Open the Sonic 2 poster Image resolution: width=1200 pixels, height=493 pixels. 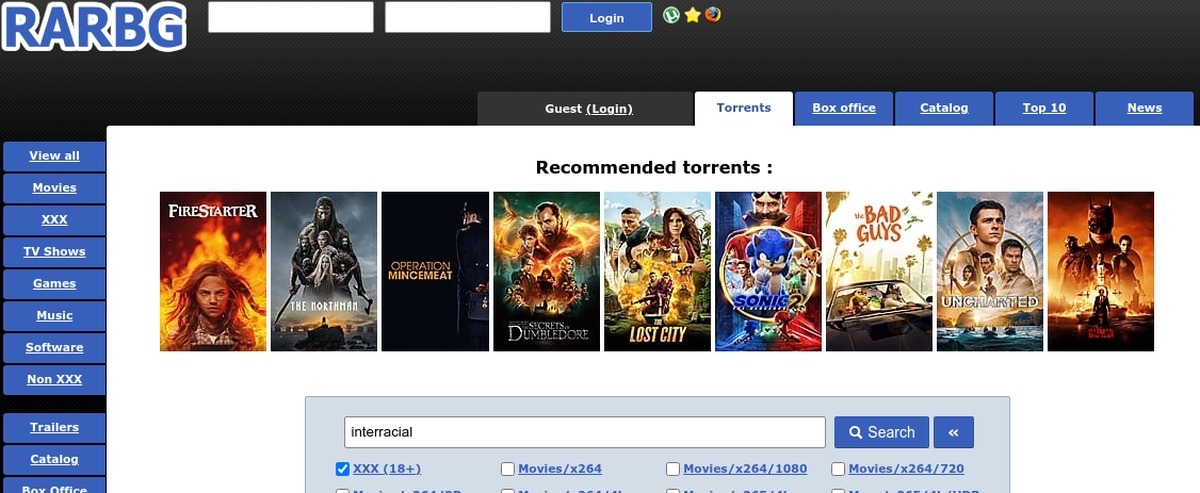768,271
